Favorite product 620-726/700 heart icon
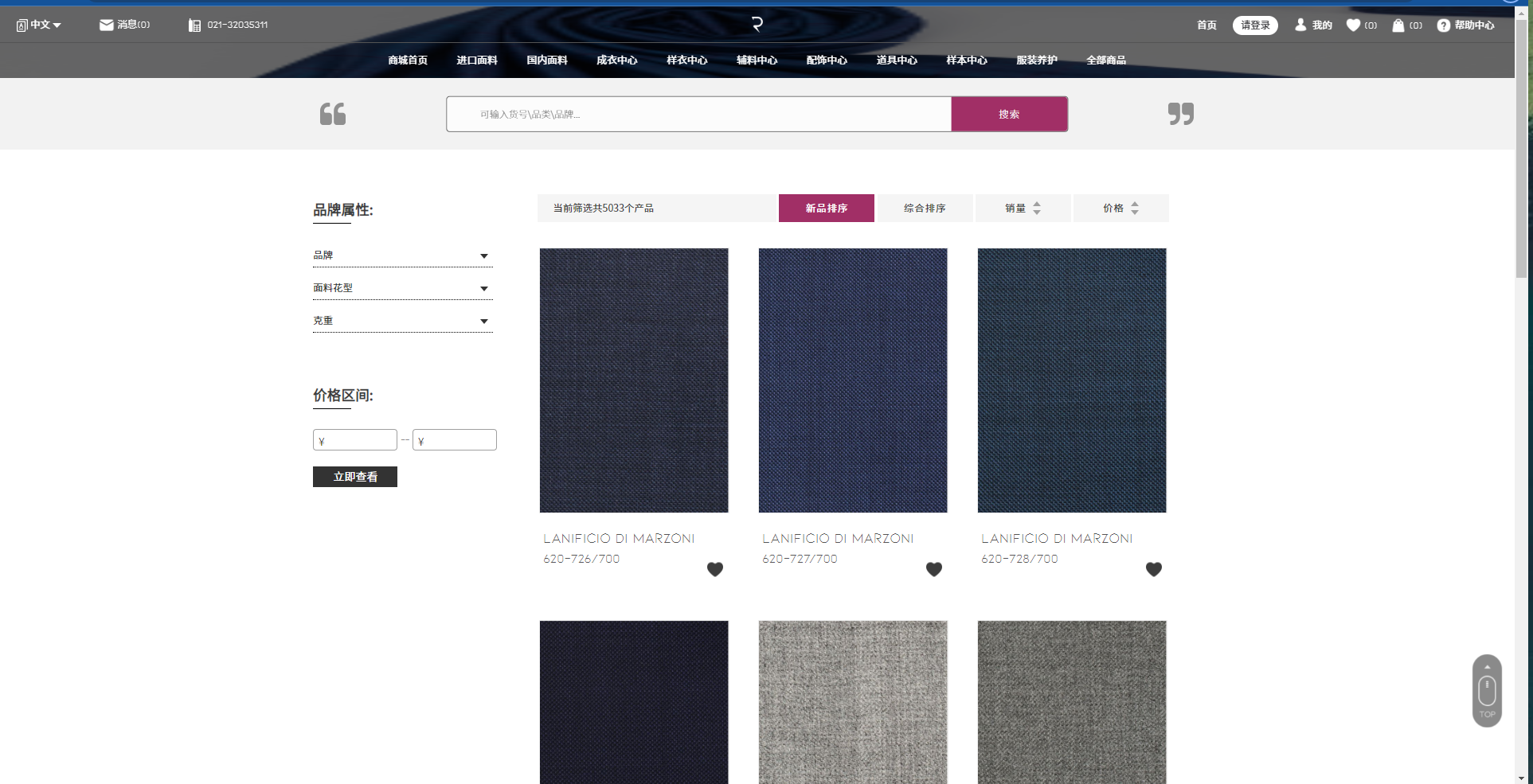 coord(715,569)
